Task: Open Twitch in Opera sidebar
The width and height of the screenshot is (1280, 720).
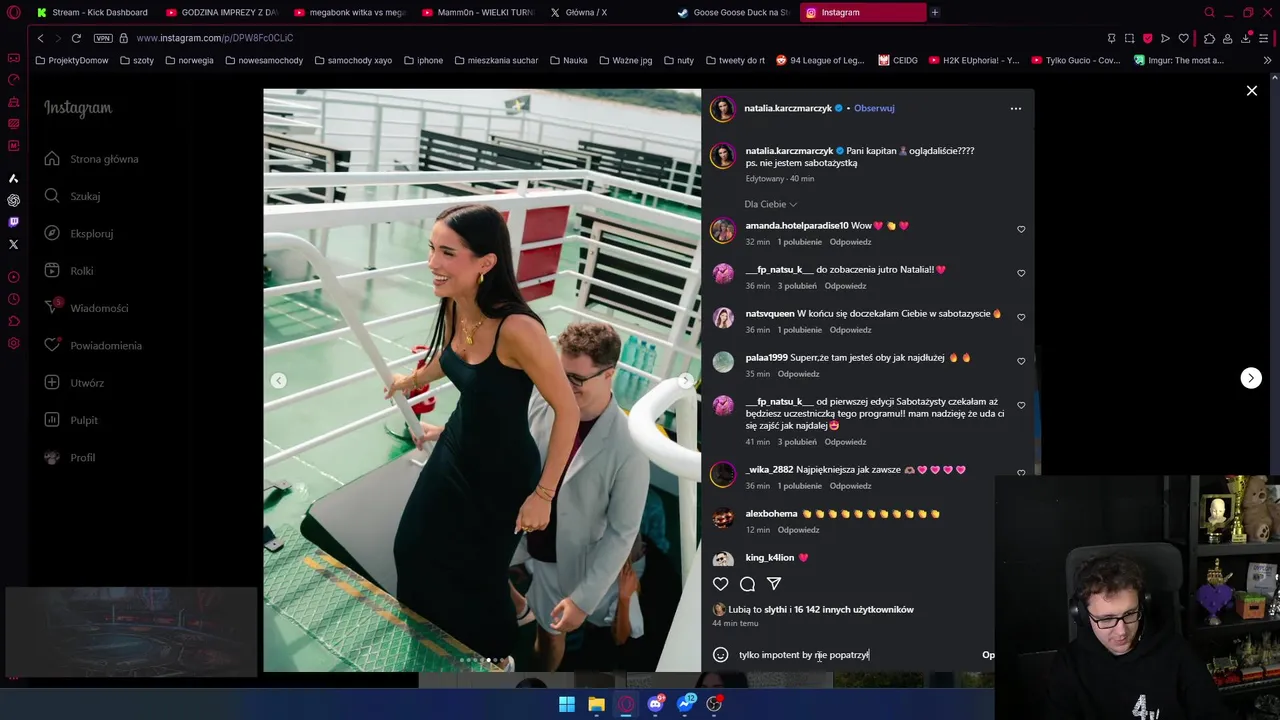Action: (x=13, y=222)
